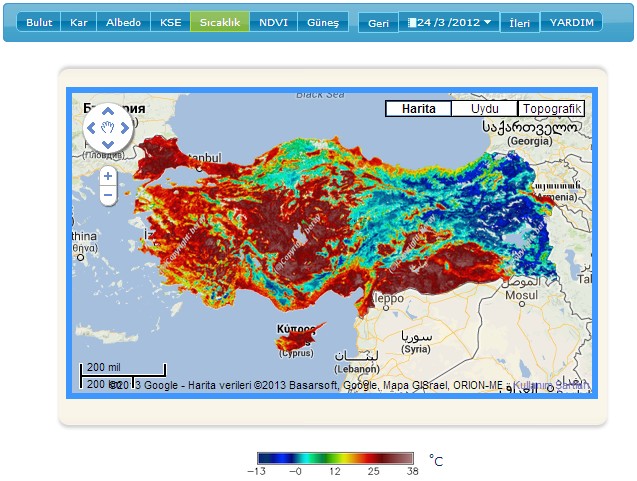Pan the map down with the arrow
Screen dimensions: 637x481
[108, 143]
